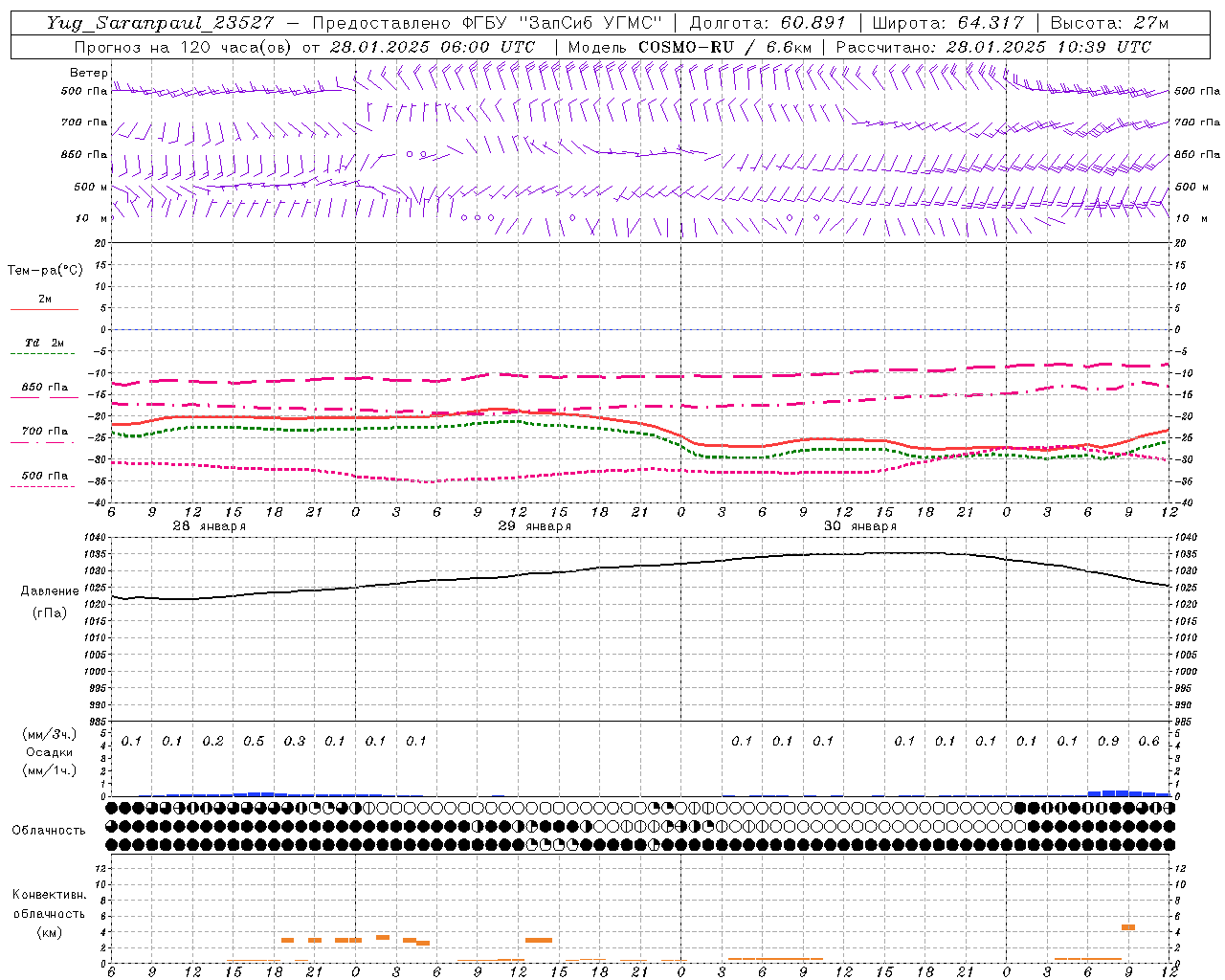Click the '(мм/1ч.)' units label

50,770
